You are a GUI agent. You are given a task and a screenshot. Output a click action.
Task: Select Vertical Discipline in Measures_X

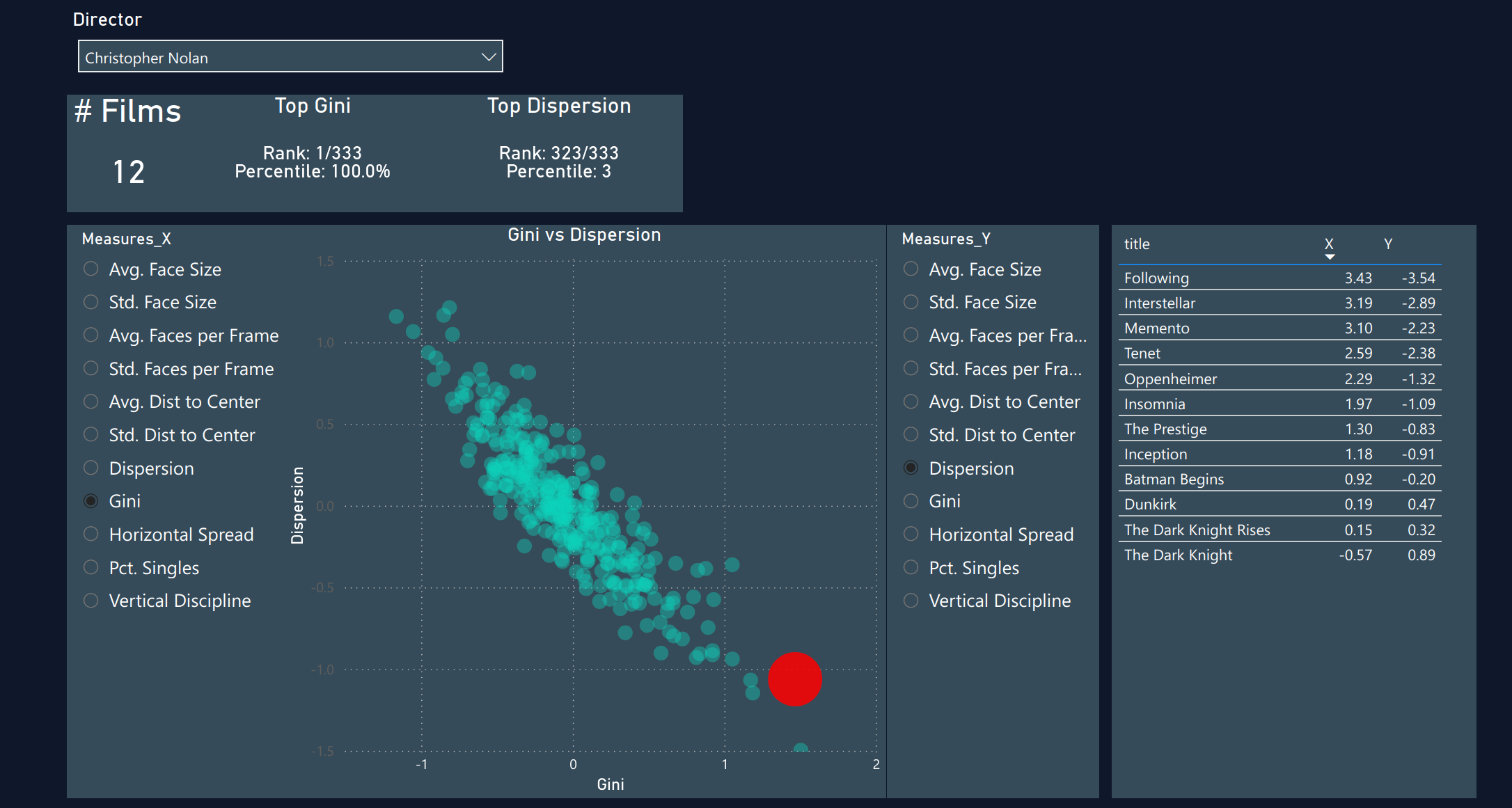tap(90, 601)
